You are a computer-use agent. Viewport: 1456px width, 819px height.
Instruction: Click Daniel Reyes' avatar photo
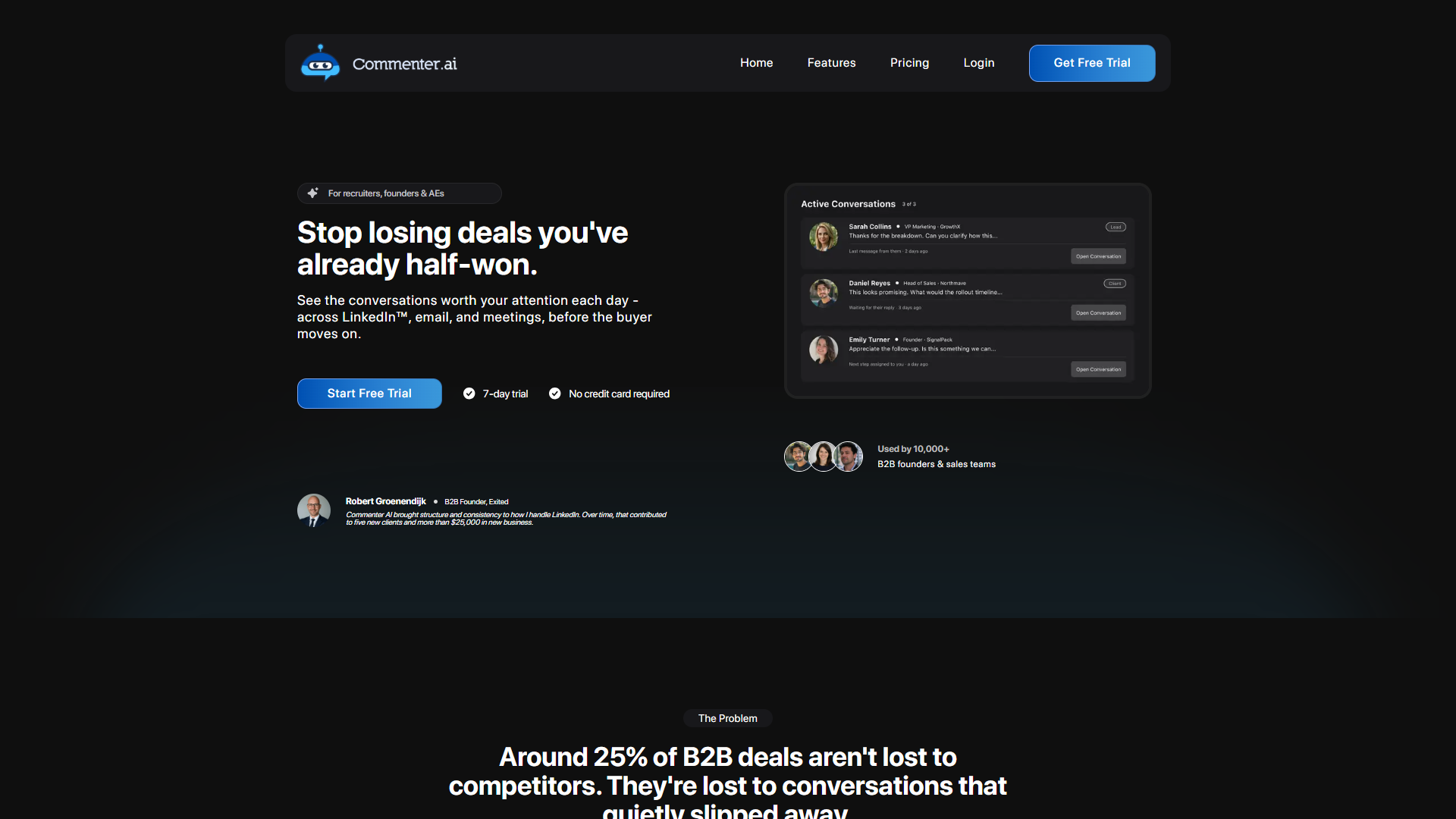824,293
